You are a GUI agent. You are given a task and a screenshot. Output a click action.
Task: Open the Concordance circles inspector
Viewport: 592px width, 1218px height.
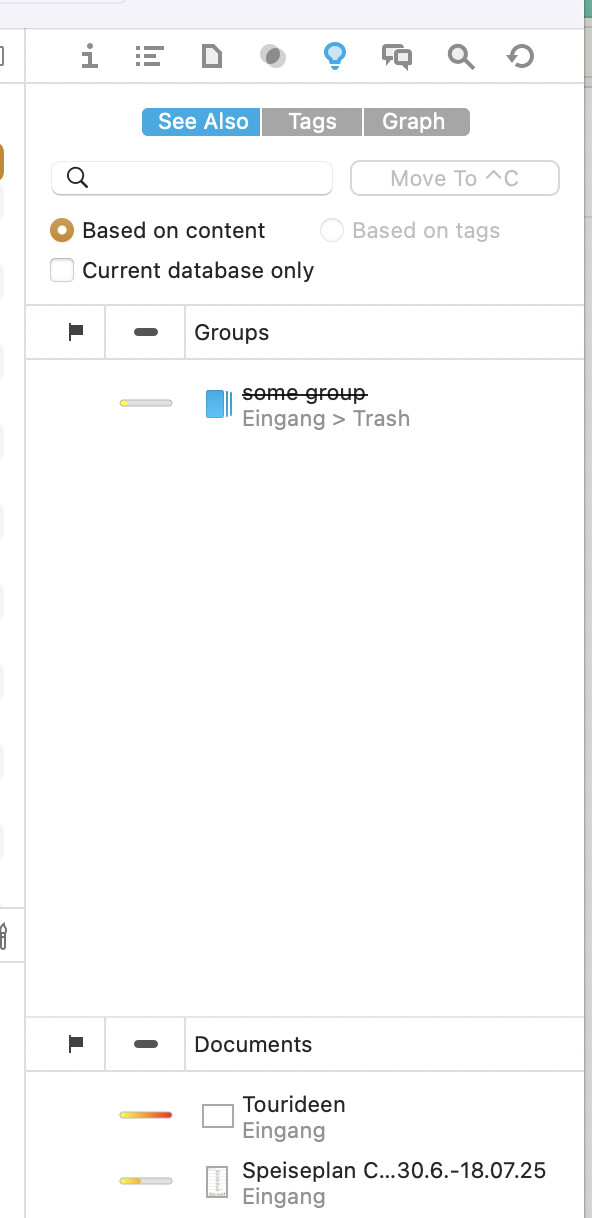point(272,57)
